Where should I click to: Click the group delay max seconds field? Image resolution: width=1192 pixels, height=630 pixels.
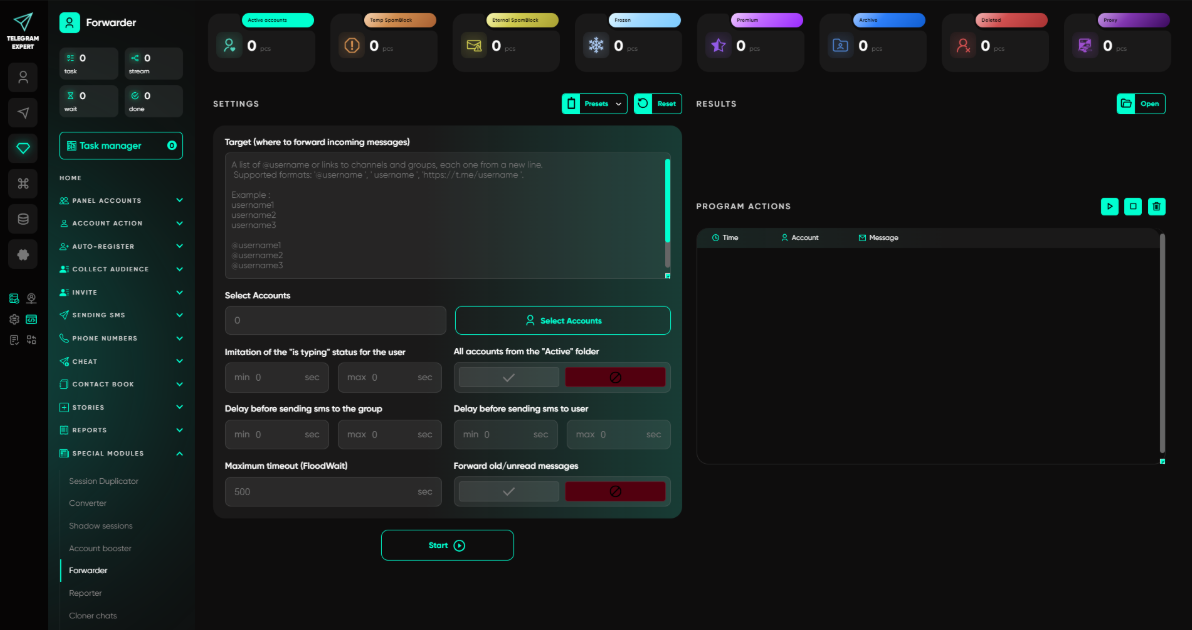click(390, 435)
